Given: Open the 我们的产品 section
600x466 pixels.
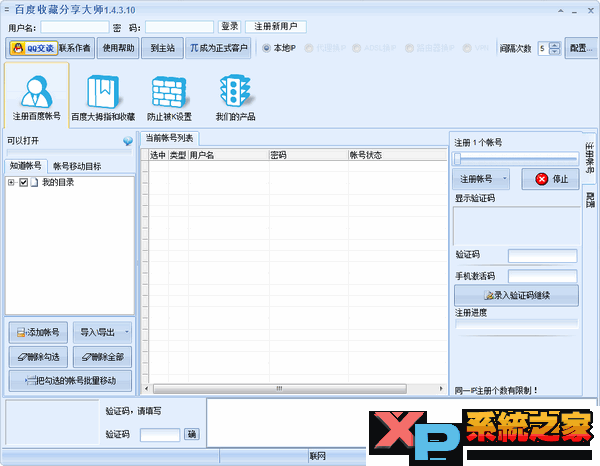Looking at the screenshot, I should (235, 97).
